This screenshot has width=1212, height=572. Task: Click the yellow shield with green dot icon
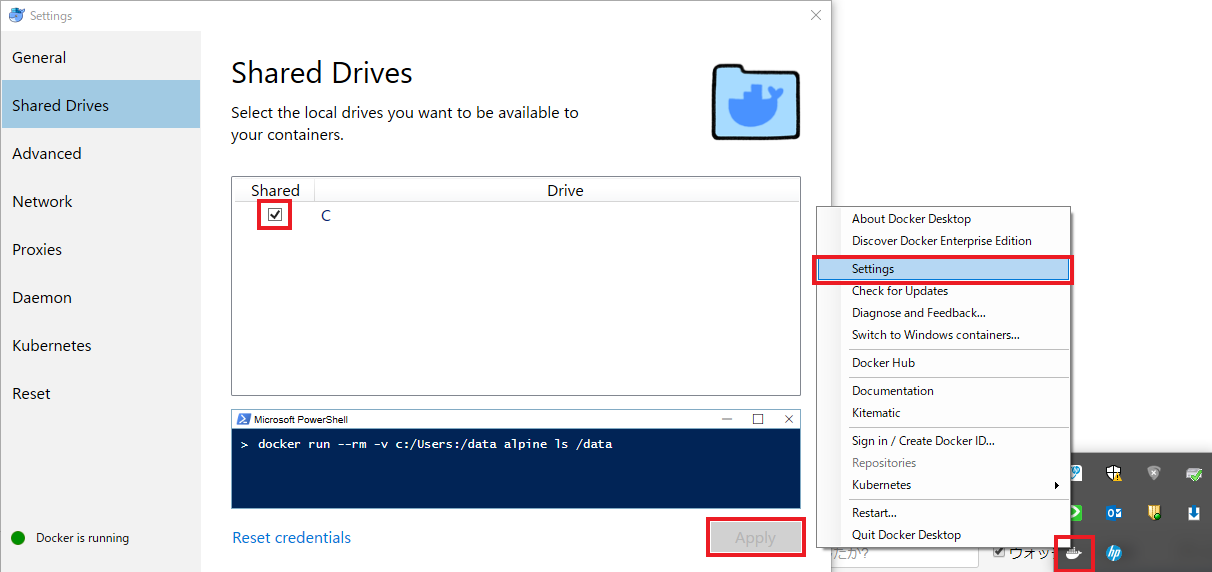[x=1154, y=513]
